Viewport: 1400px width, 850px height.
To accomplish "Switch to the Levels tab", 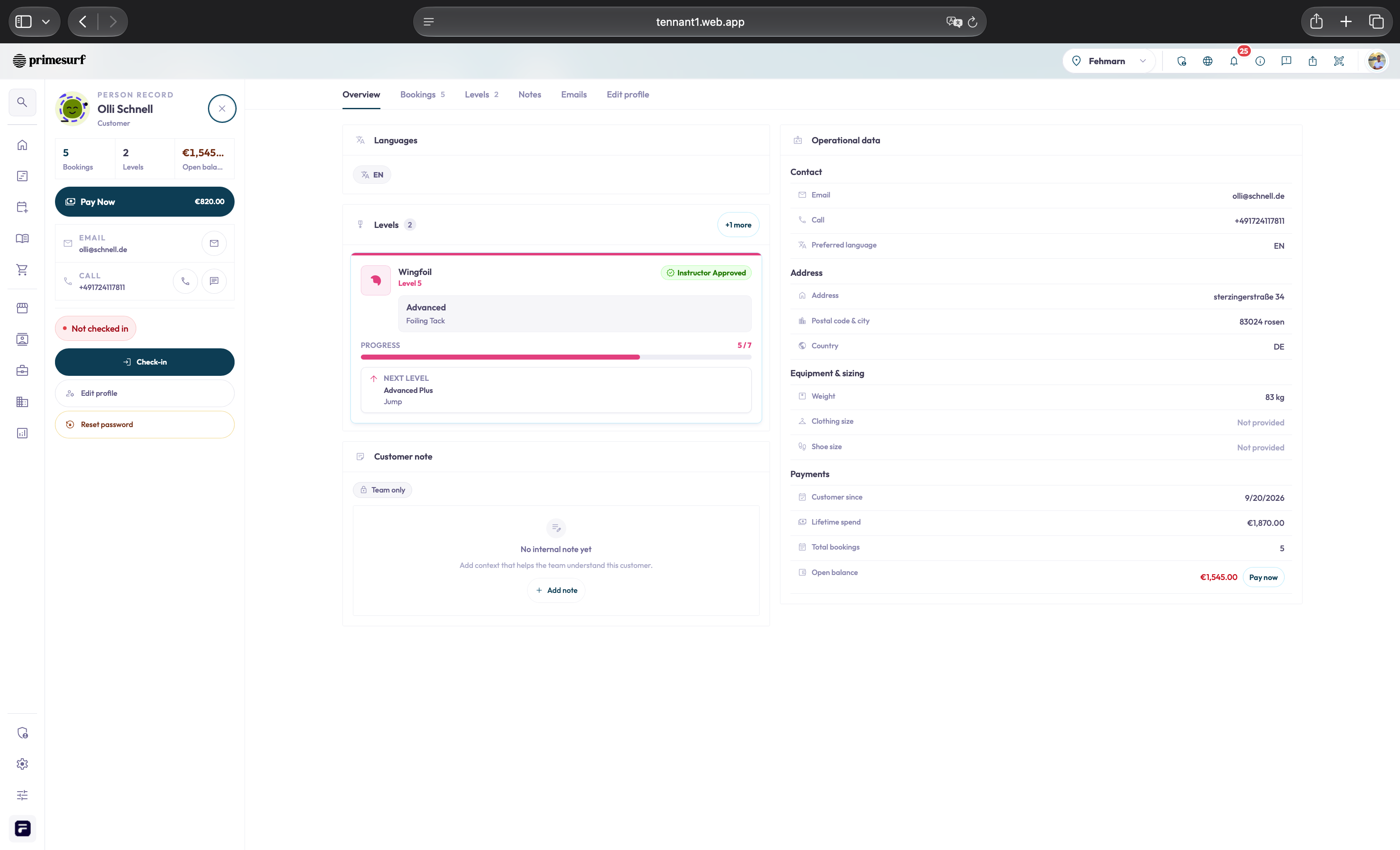I will 482,94.
